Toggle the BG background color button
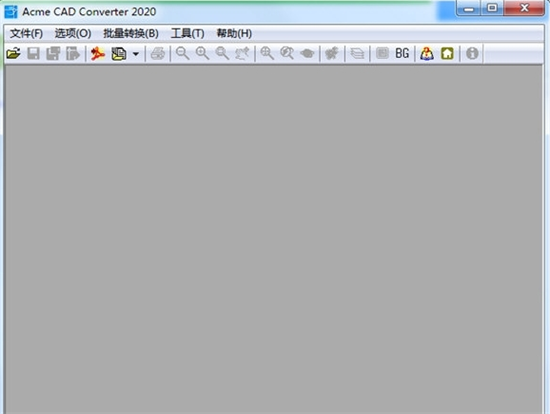Image resolution: width=550 pixels, height=414 pixels. click(402, 54)
